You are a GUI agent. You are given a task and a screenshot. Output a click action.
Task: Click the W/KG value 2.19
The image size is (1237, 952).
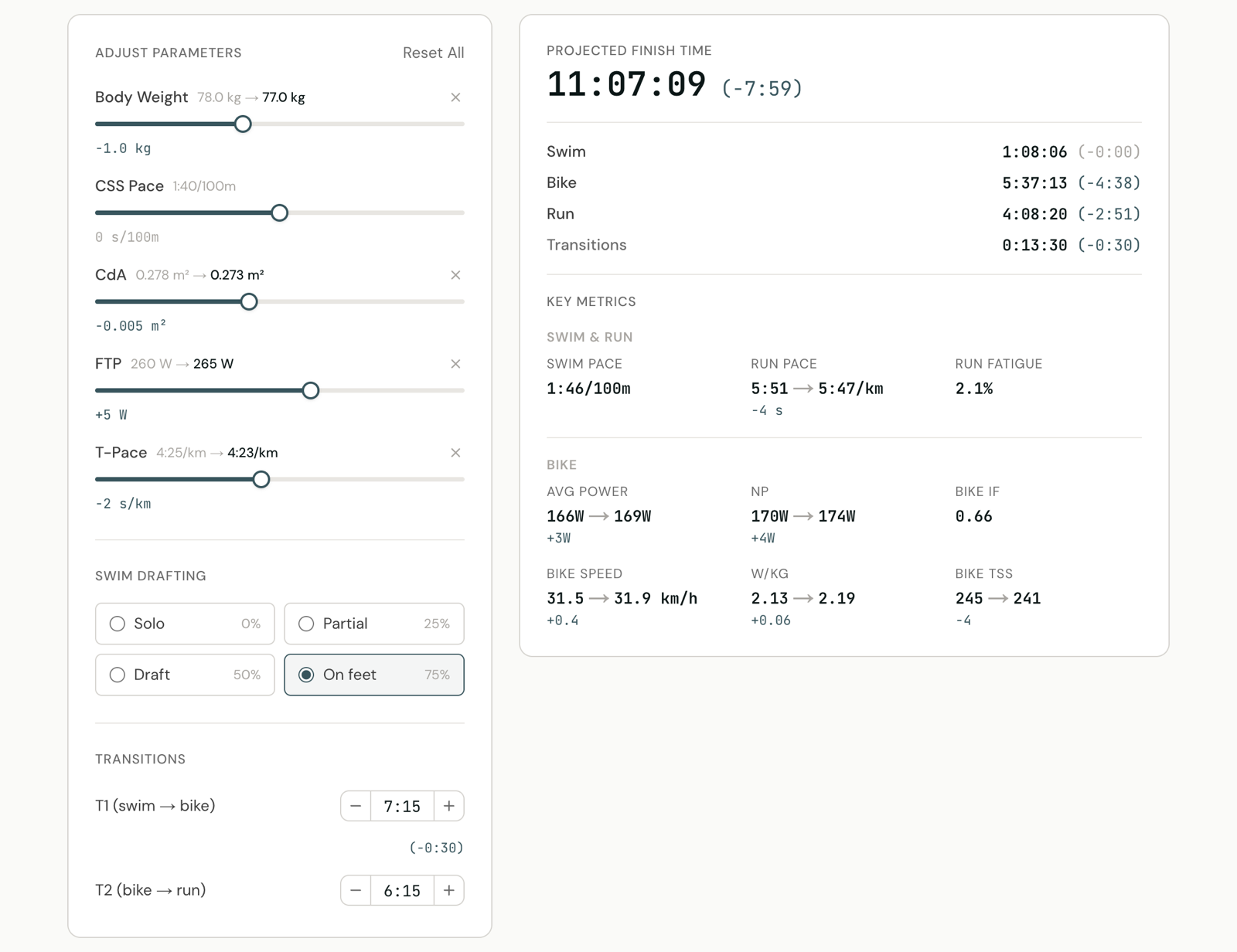[837, 598]
